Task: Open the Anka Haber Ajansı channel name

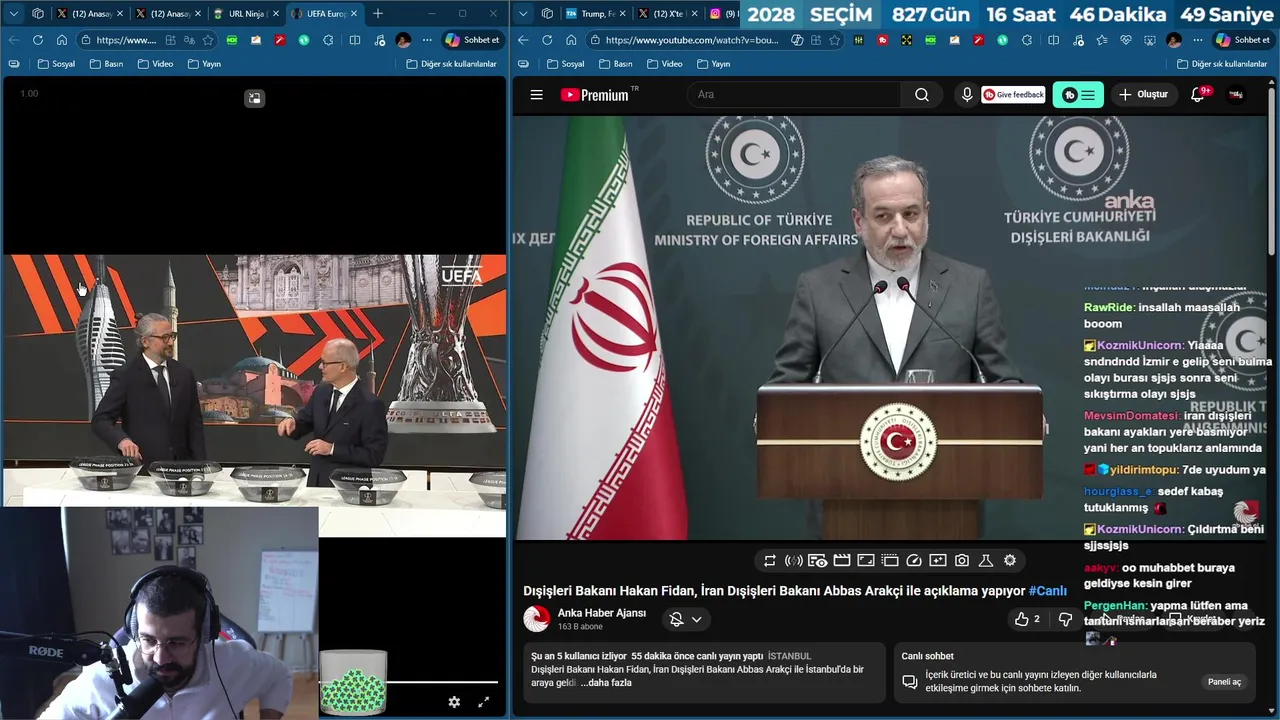Action: 602,613
